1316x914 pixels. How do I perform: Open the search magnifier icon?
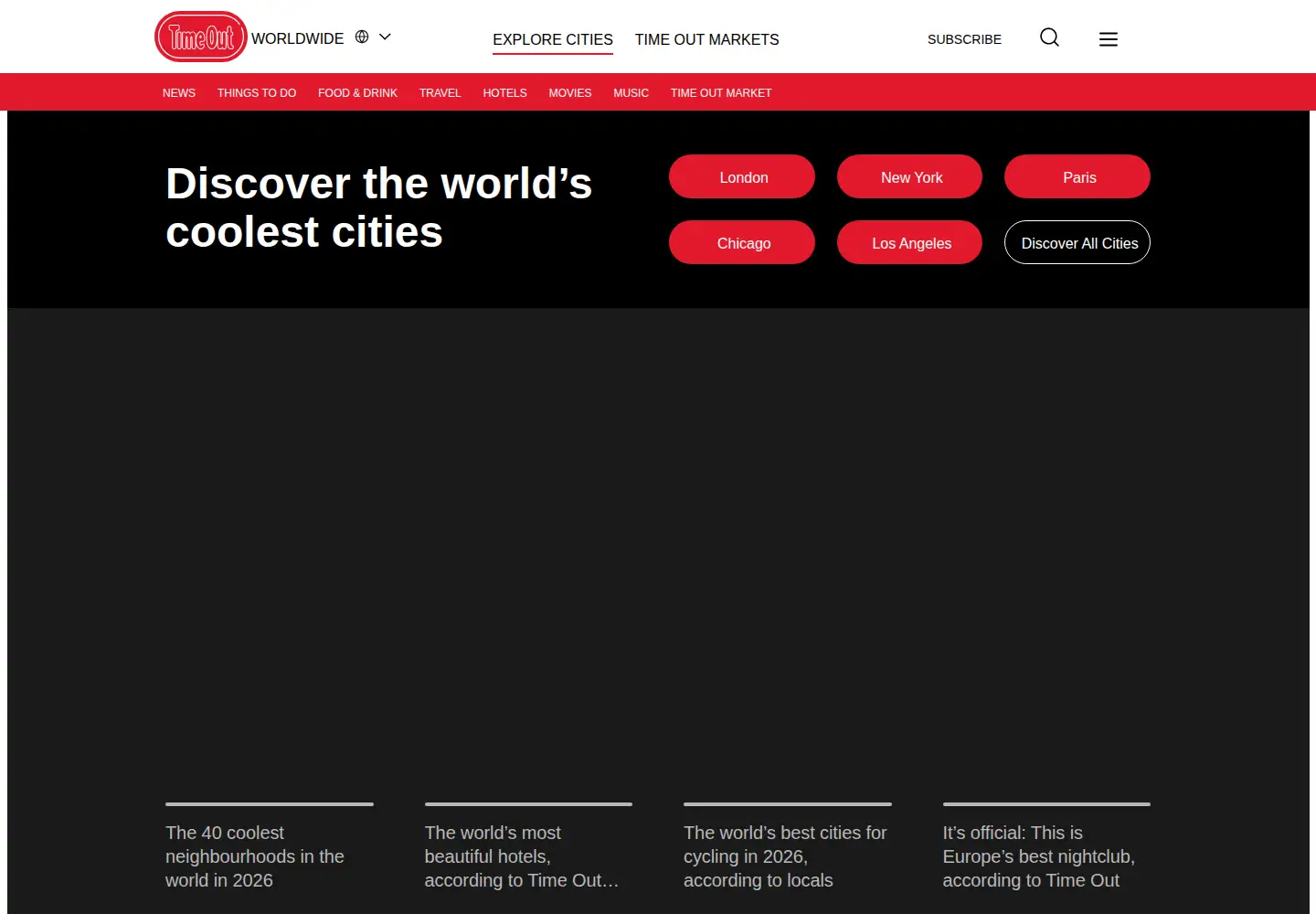pos(1049,37)
